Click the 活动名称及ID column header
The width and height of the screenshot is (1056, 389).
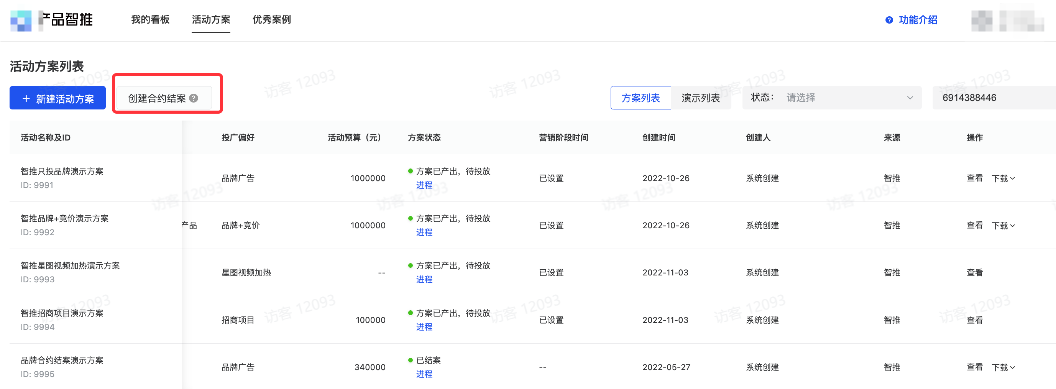click(x=46, y=137)
